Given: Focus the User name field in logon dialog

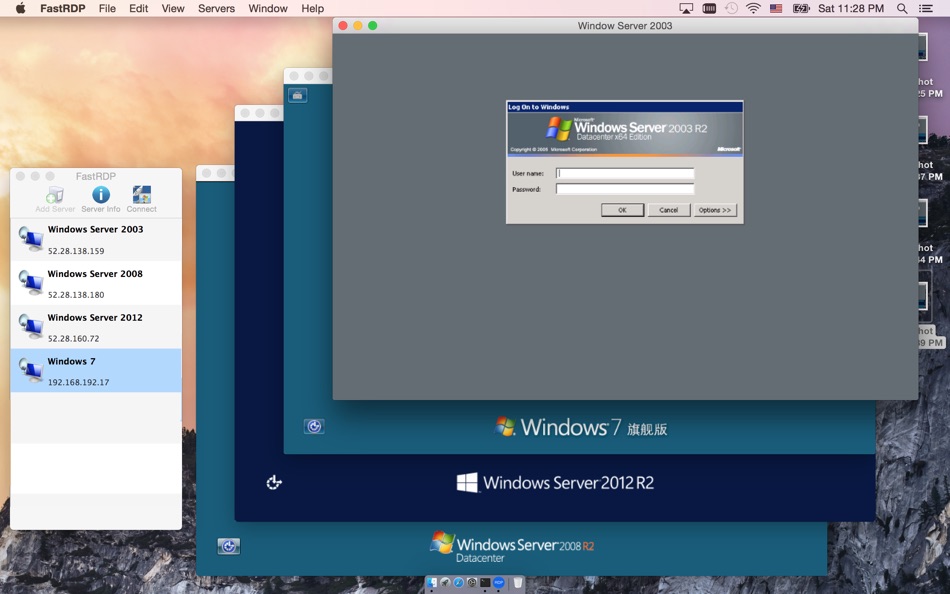Looking at the screenshot, I should pyautogui.click(x=625, y=173).
